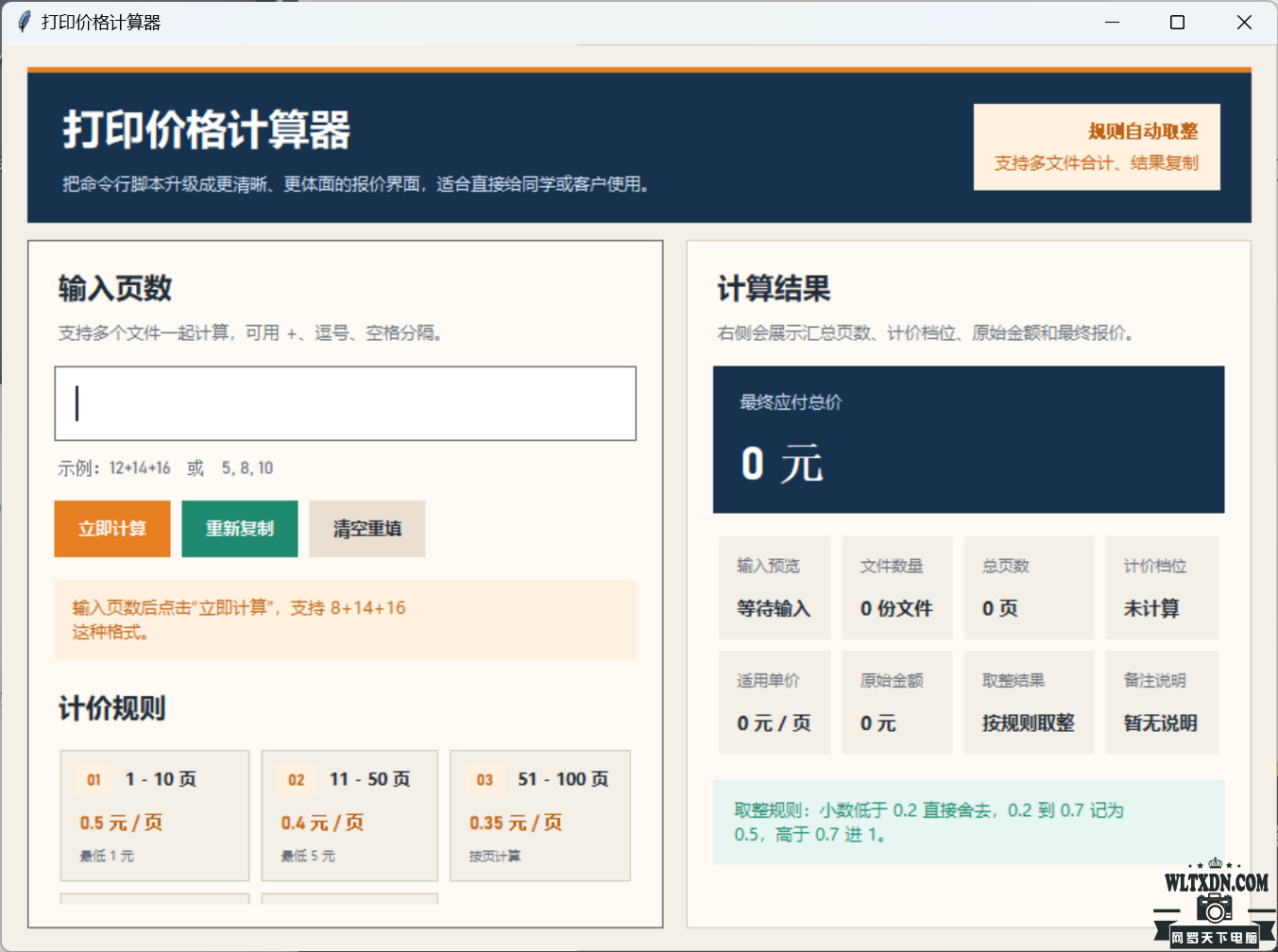Select the 适用单价 stat card
Viewport: 1278px width, 952px height.
[775, 702]
